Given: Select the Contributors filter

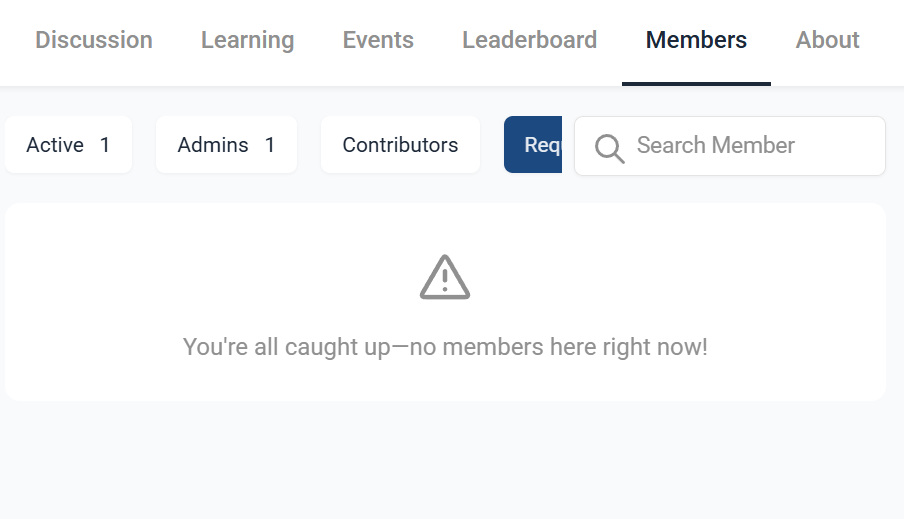Looking at the screenshot, I should (400, 145).
